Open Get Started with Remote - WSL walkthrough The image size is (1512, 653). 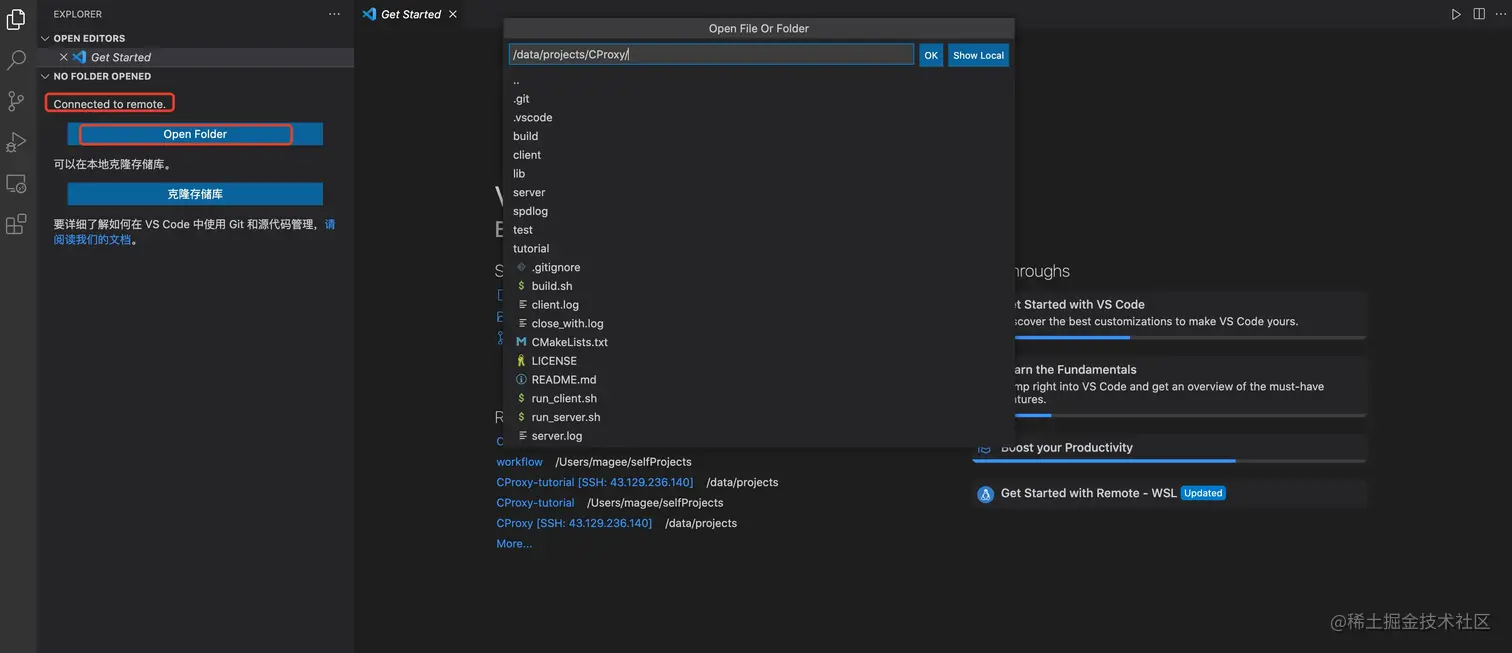click(1169, 493)
